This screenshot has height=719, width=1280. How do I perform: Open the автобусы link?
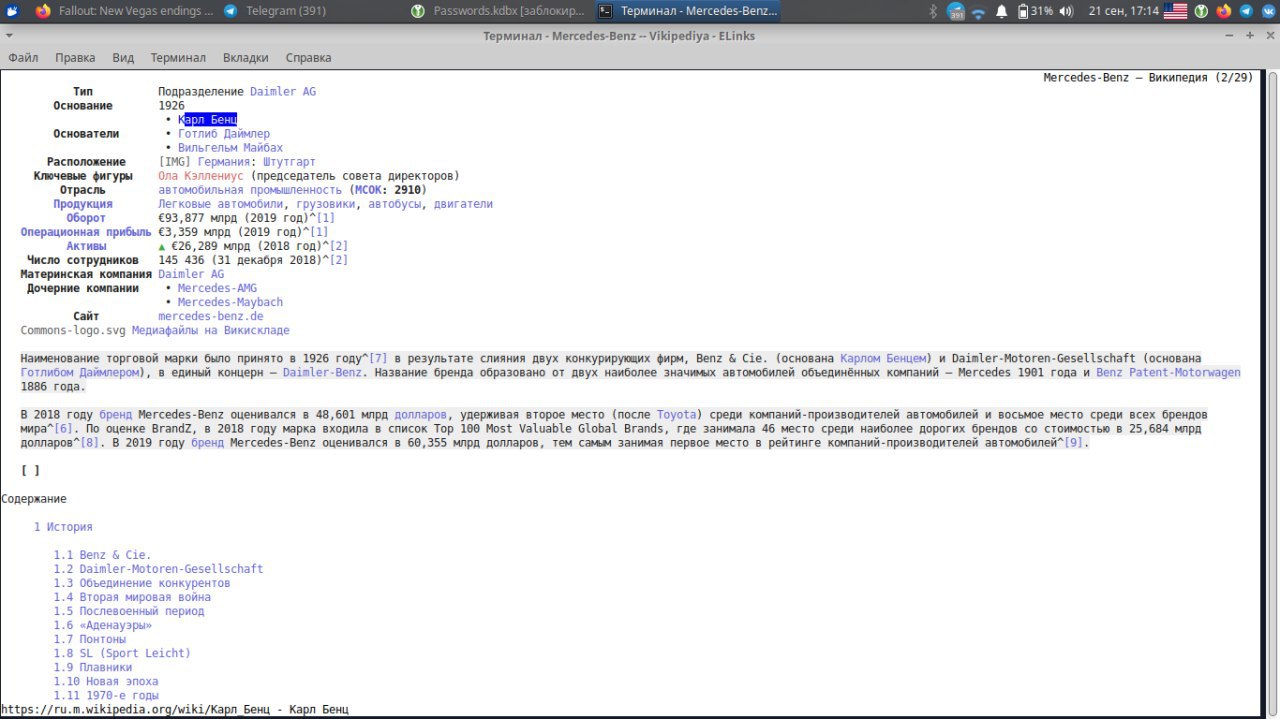click(x=394, y=203)
